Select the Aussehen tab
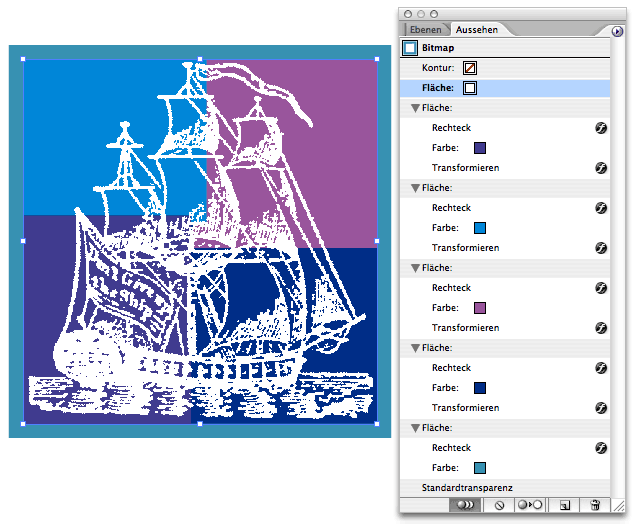Image resolution: width=636 pixels, height=524 pixels. 477,30
